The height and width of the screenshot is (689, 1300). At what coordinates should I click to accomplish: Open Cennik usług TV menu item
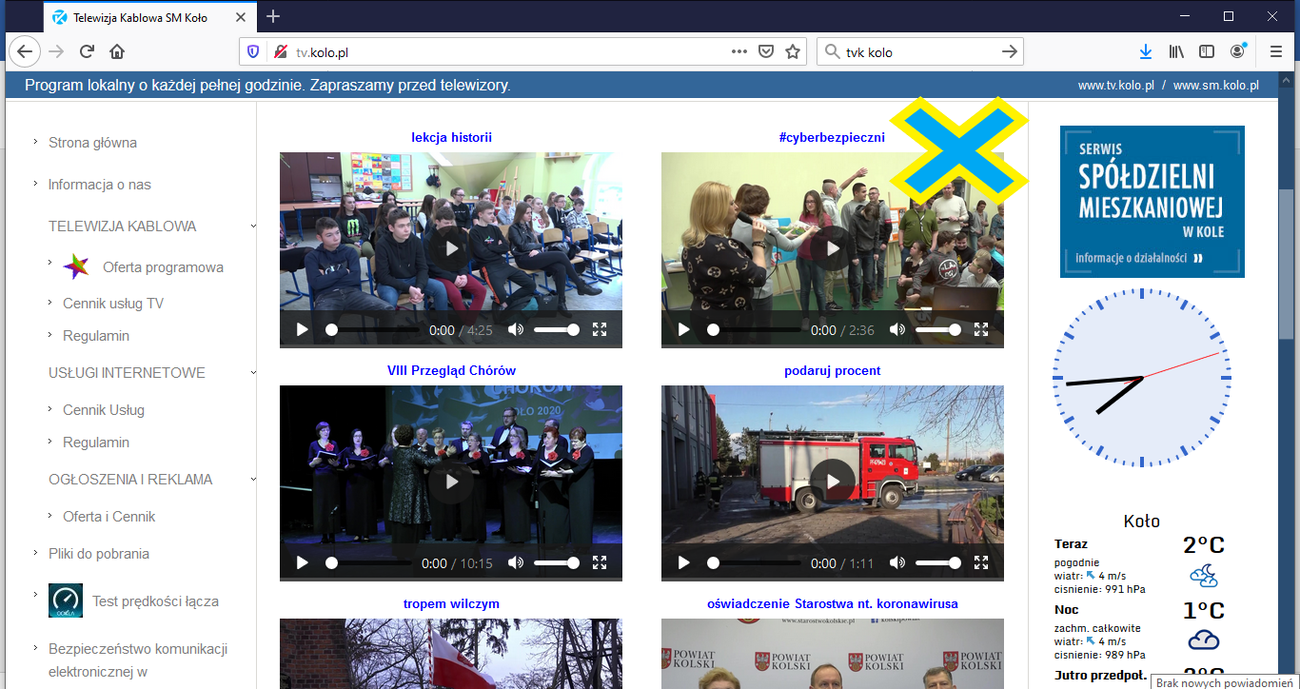(113, 303)
